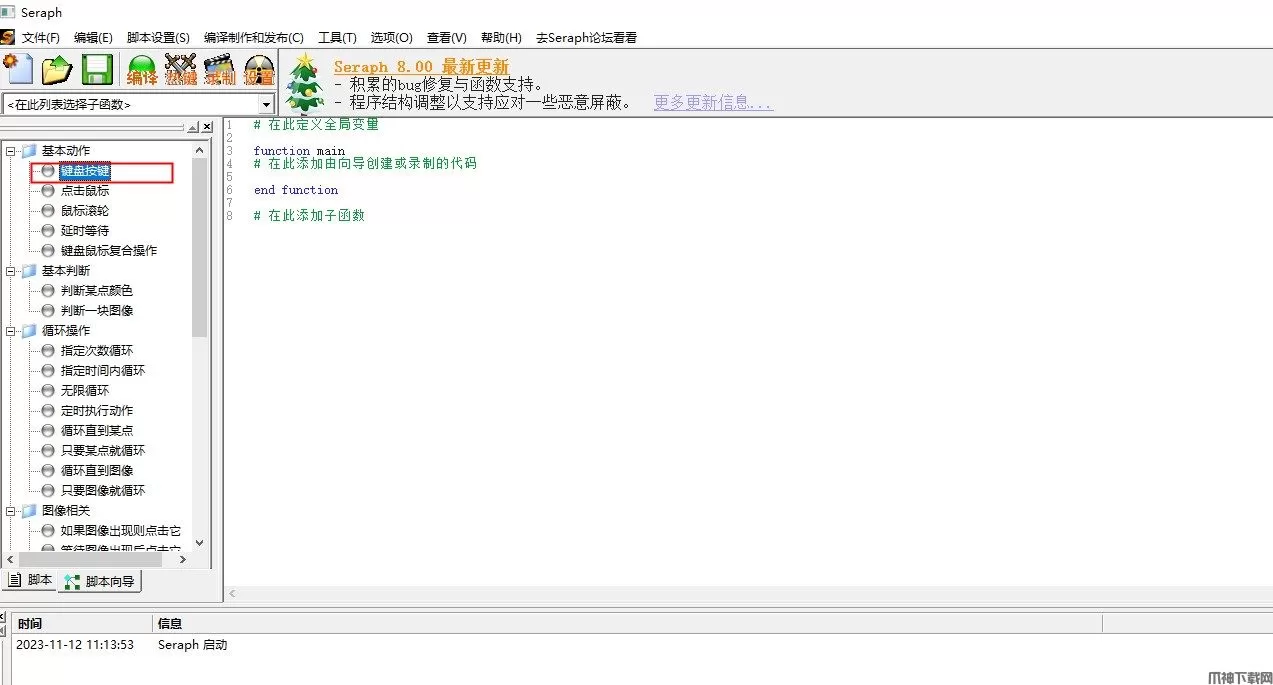Select the 2023-11-12 11:13:53 log entry
Screen dimensions: 1273x685
click(75, 645)
